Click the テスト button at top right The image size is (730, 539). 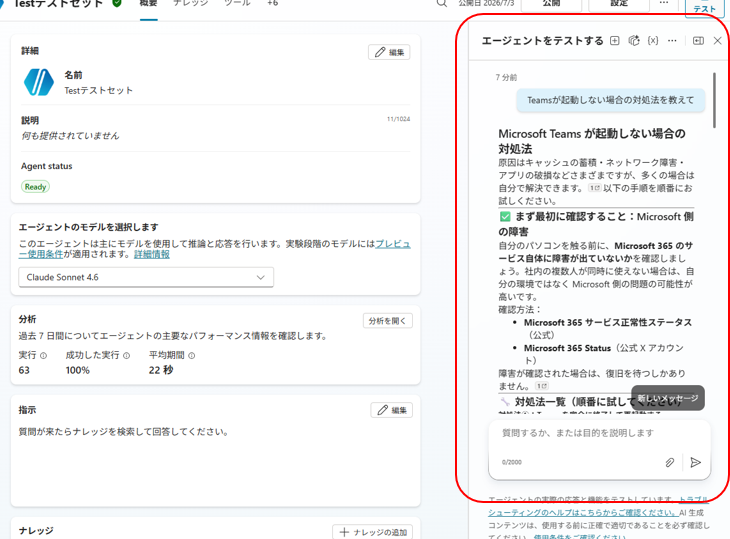tap(704, 8)
